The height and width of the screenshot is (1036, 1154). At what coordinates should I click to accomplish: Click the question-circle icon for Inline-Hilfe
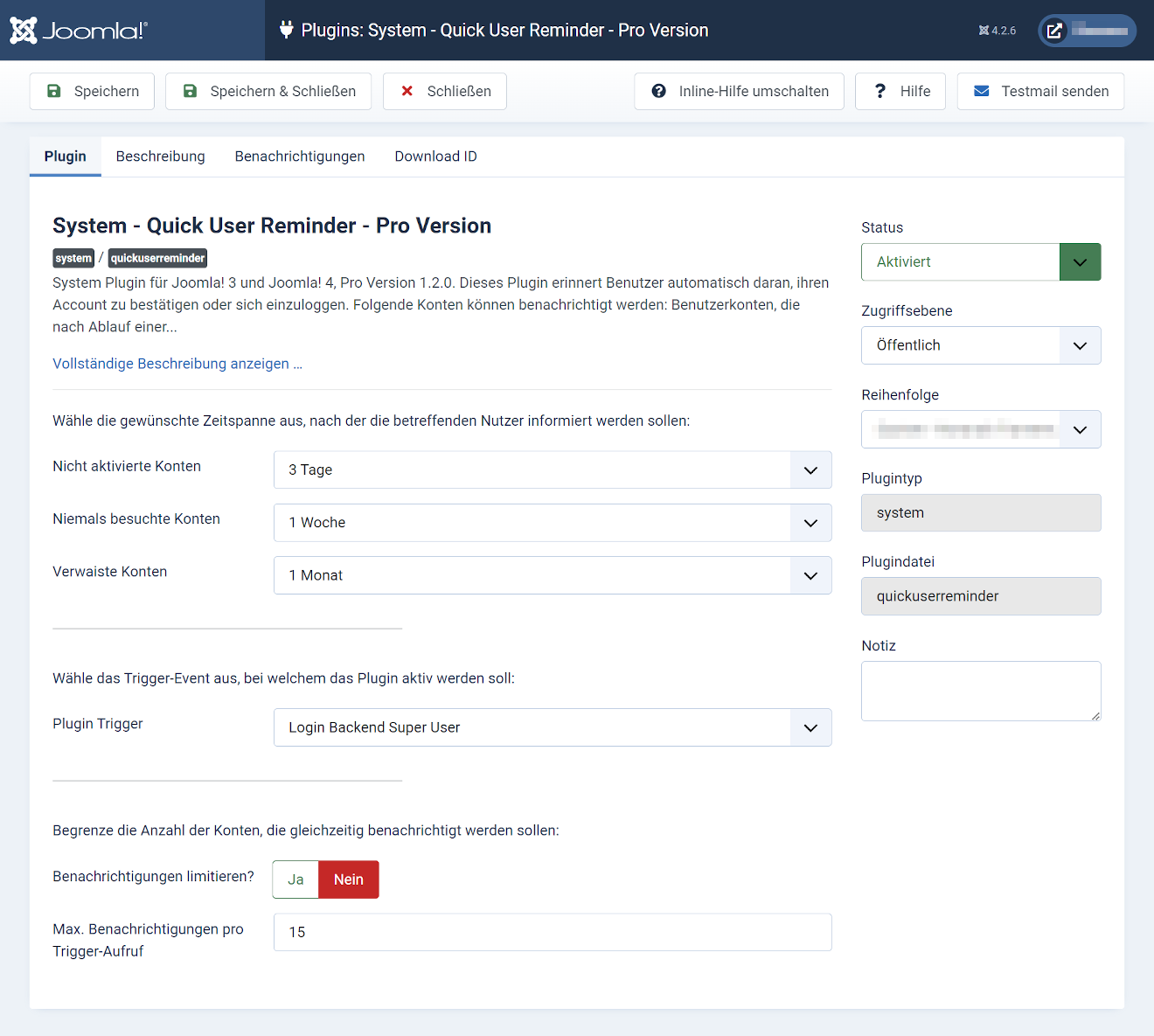point(659,91)
